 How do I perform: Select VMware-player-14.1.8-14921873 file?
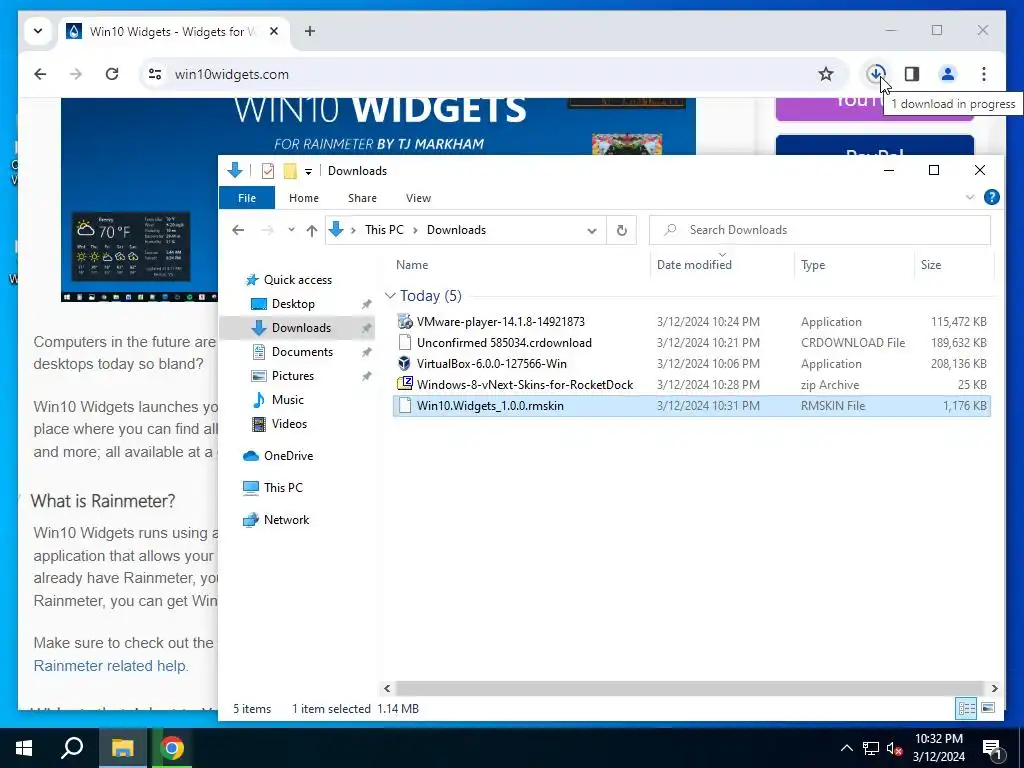click(692, 322)
